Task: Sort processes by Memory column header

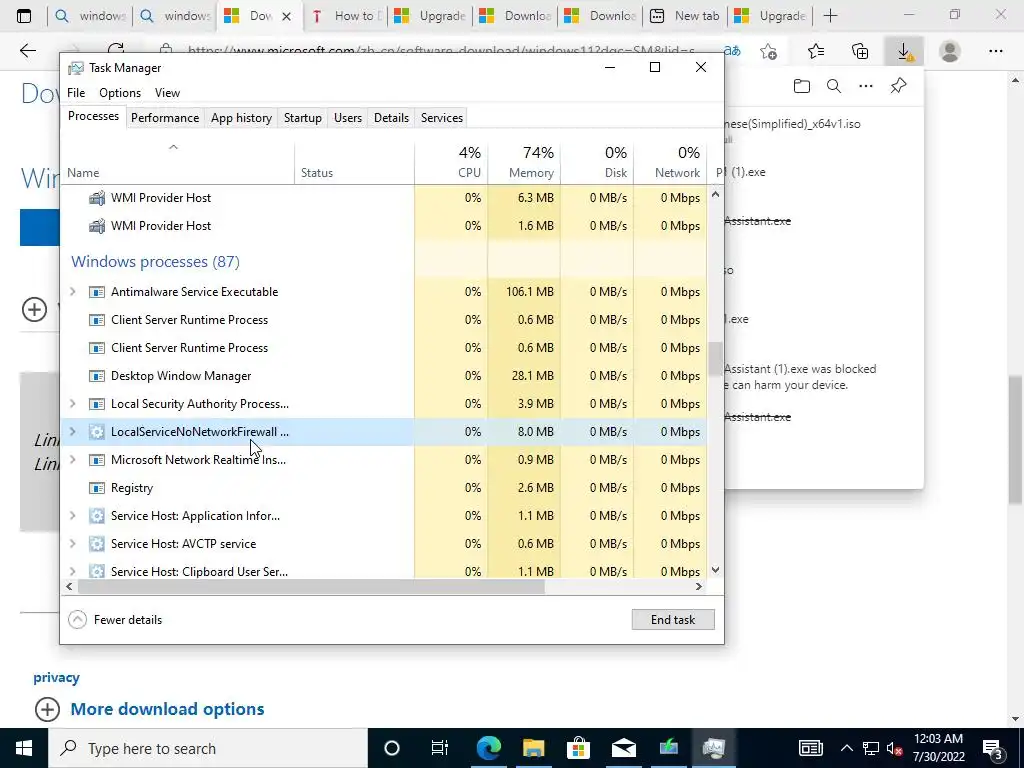Action: (x=524, y=162)
